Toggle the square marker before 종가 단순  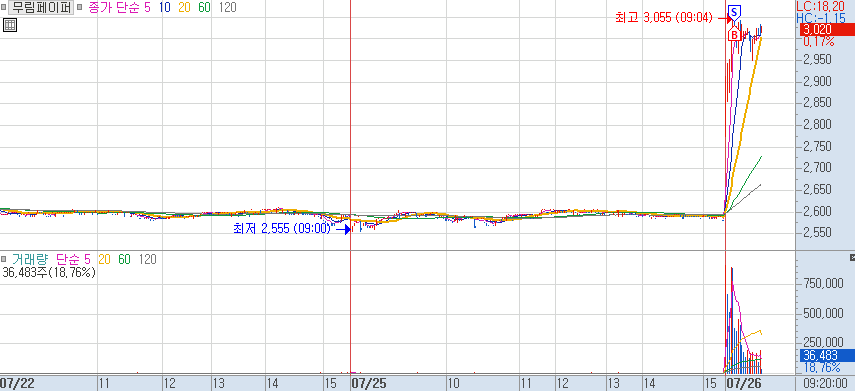(80, 8)
